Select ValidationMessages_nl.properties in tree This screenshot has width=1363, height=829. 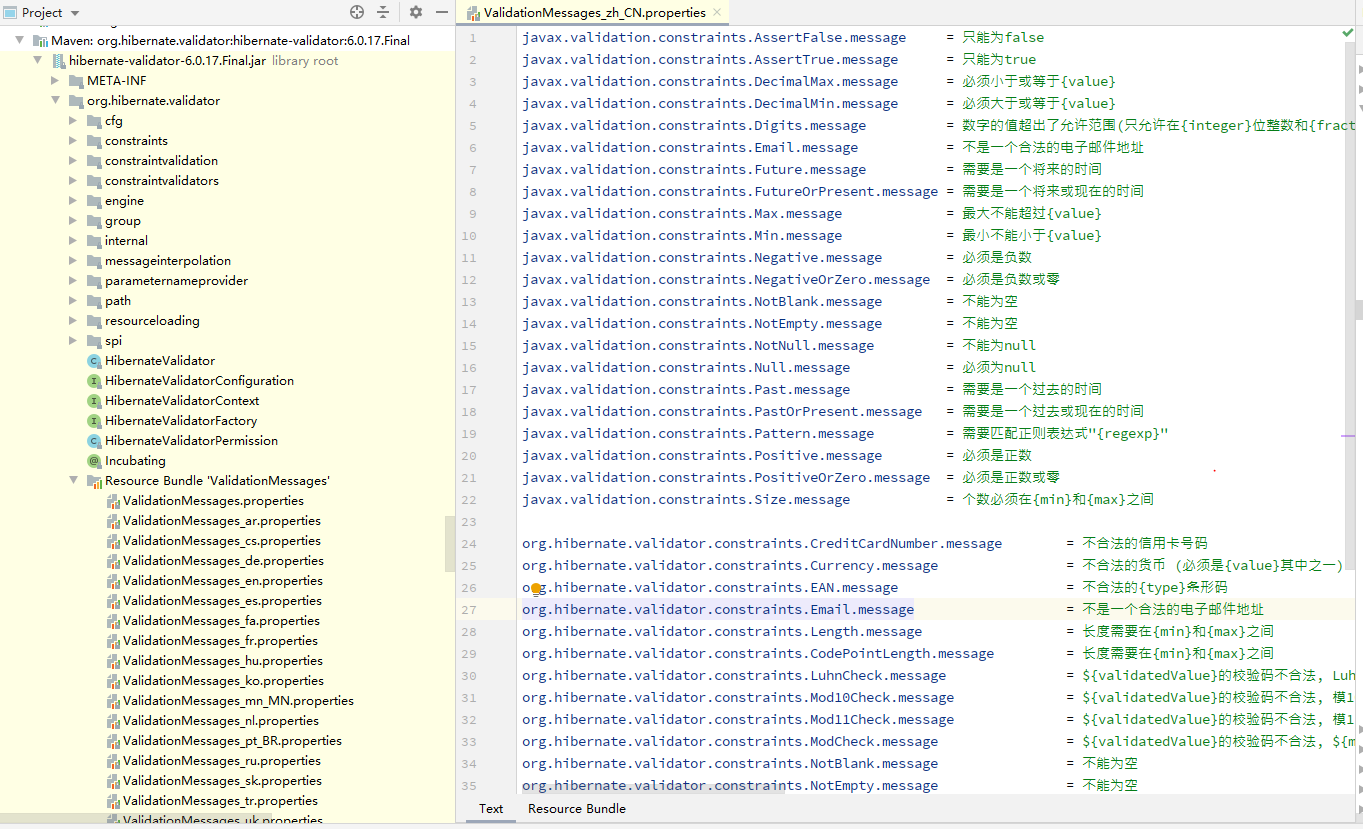[221, 720]
